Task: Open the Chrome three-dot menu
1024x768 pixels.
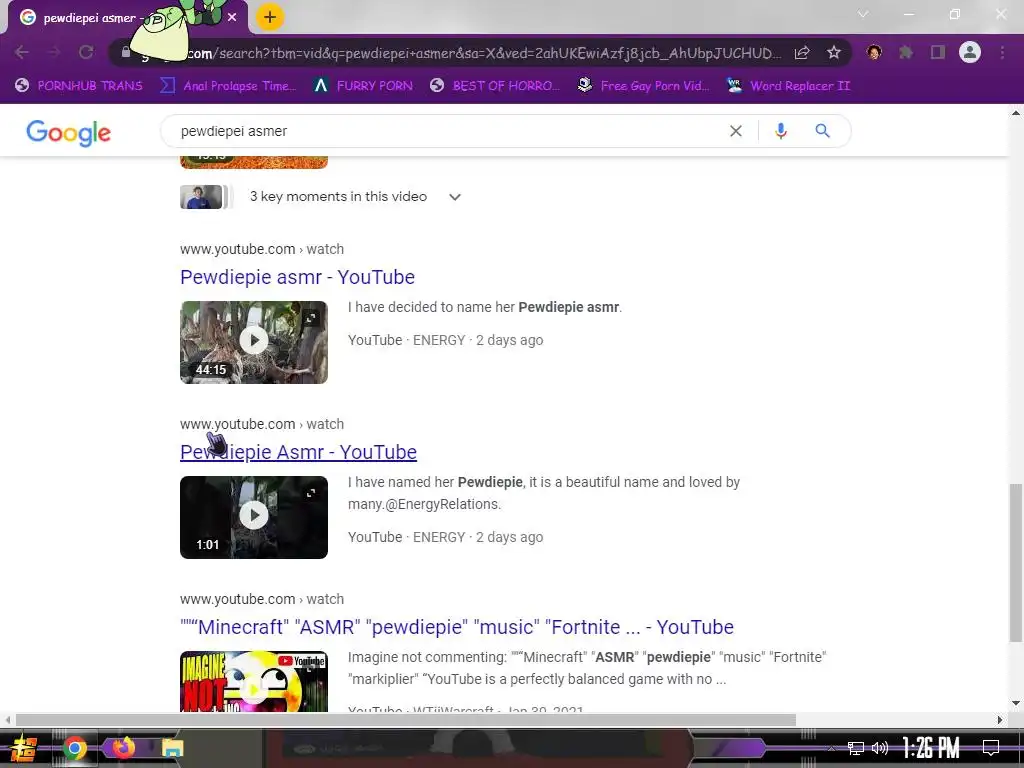Action: pos(1002,52)
